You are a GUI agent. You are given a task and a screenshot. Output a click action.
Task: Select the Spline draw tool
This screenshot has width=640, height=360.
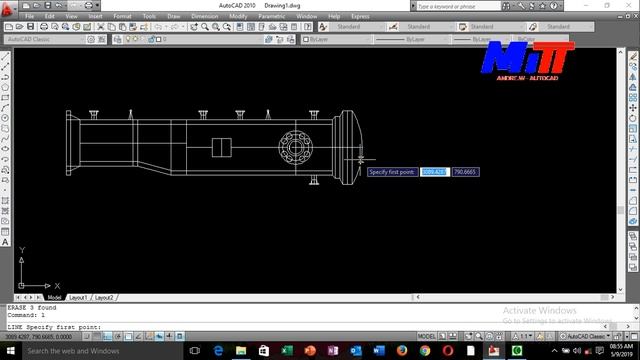pos(5,139)
